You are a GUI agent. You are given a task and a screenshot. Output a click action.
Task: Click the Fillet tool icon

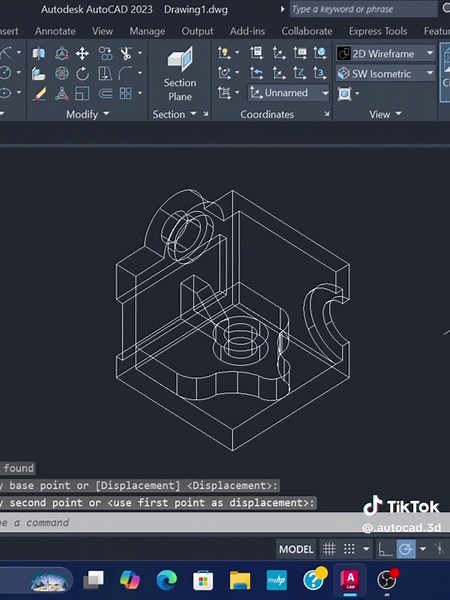point(125,73)
